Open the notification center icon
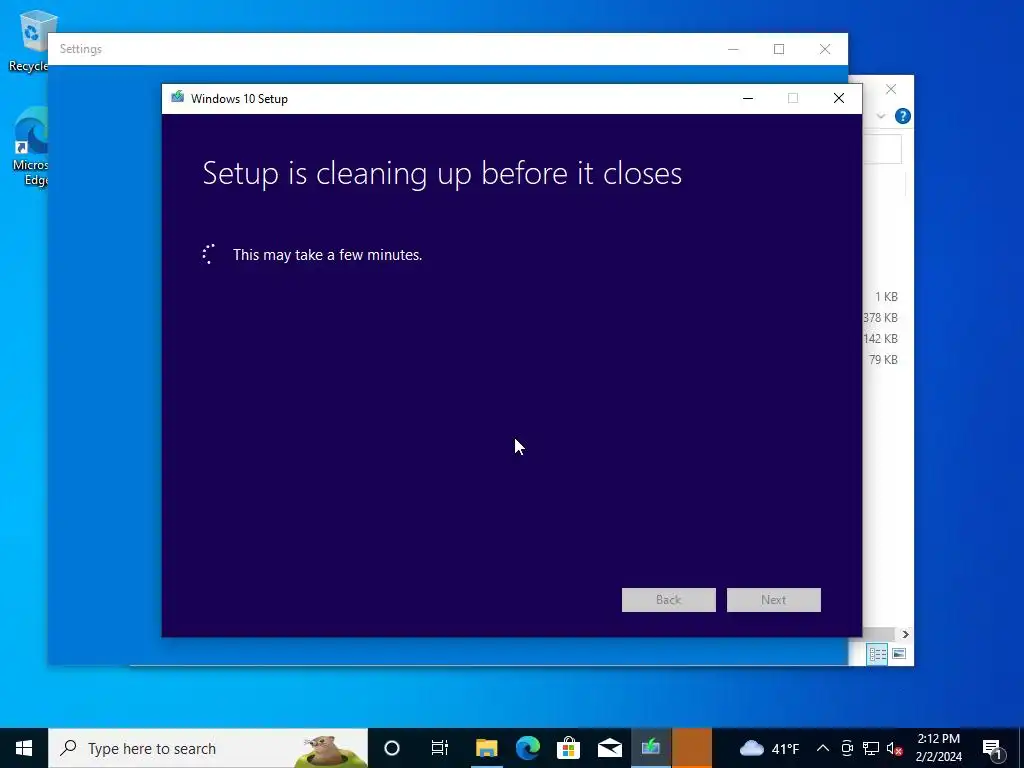 click(992, 748)
